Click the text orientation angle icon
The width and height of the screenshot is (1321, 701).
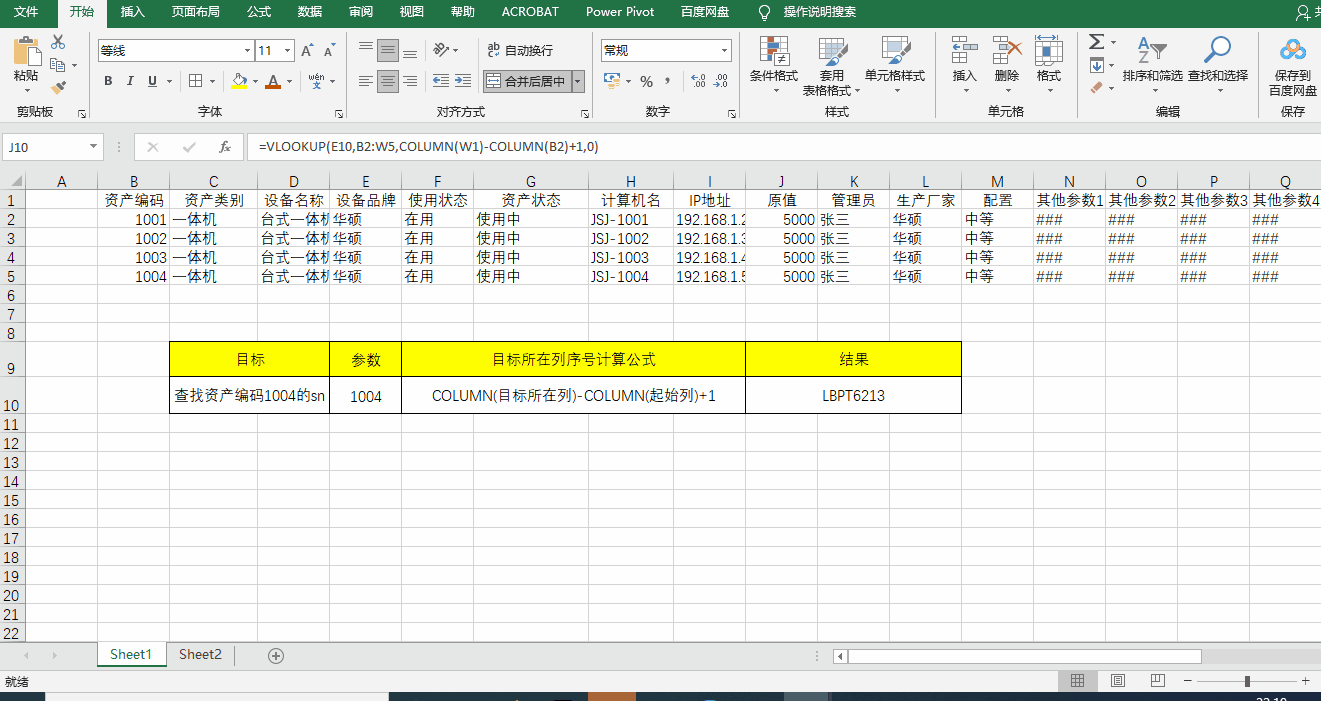coord(441,50)
